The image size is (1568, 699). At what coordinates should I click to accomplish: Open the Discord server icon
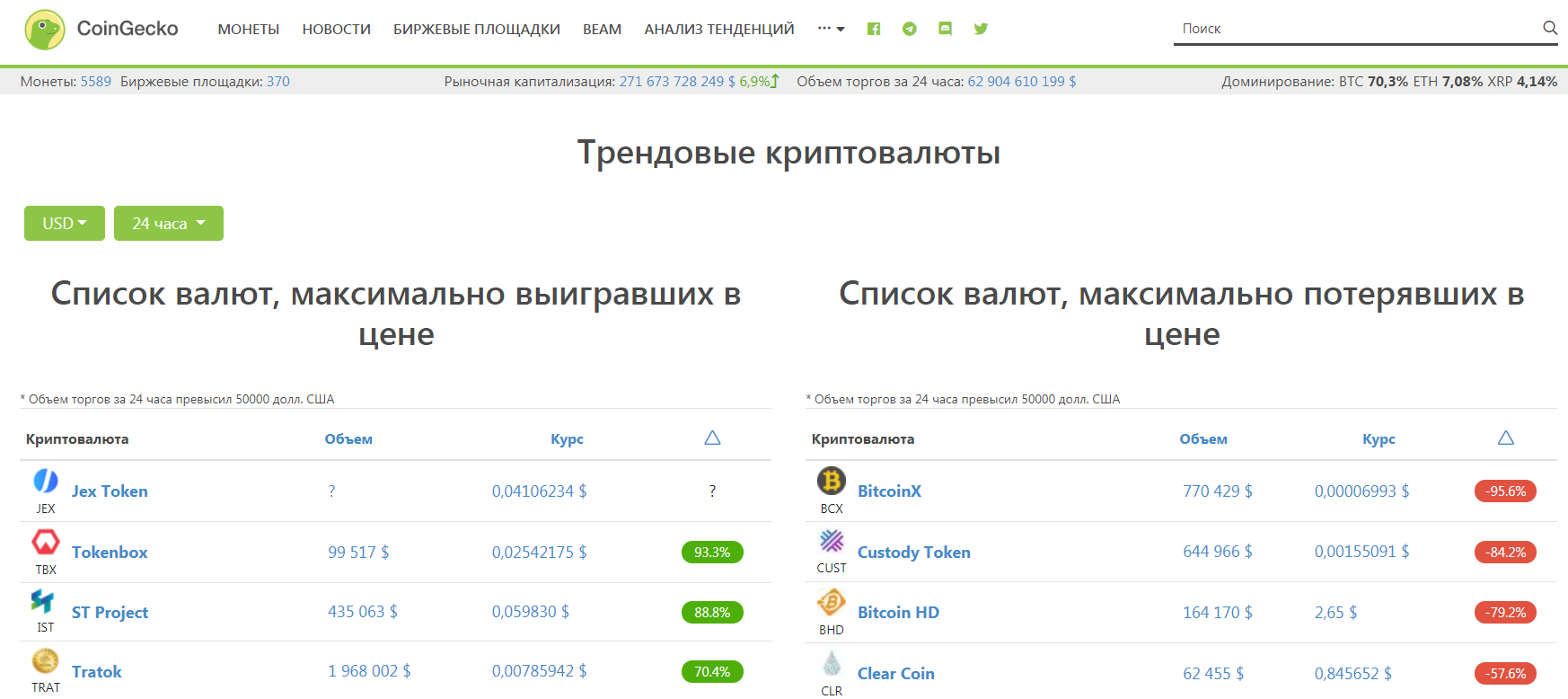945,29
